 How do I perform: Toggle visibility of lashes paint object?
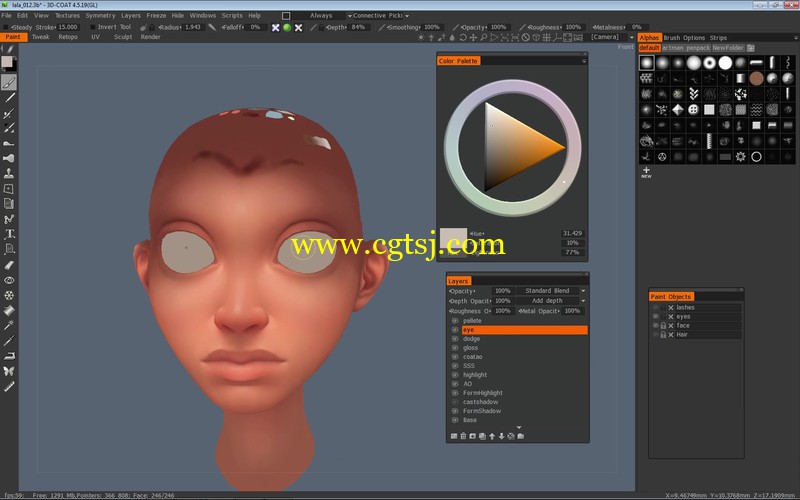(656, 308)
